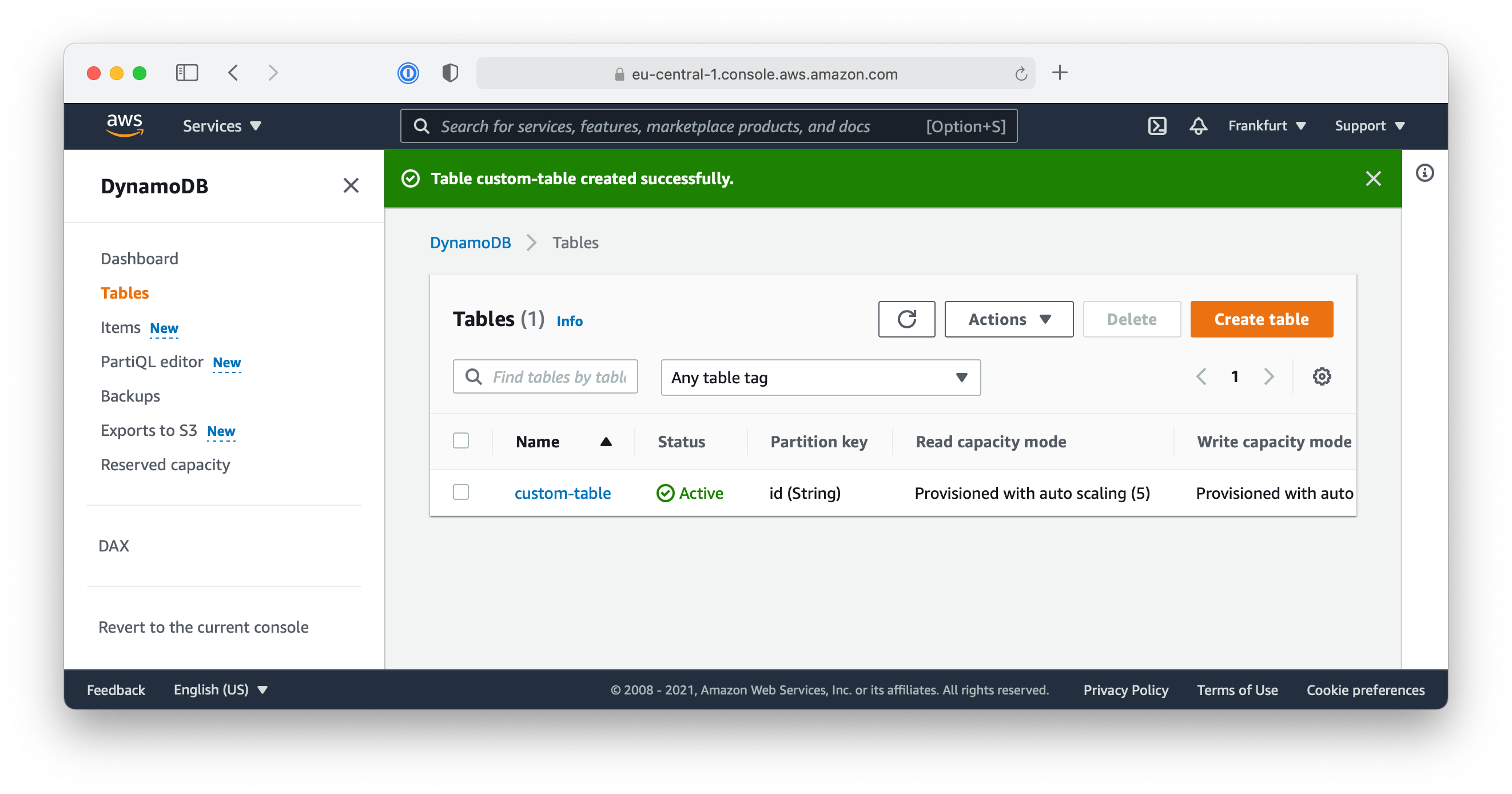Click the Info link beside Tables
This screenshot has width=1512, height=794.
569,321
